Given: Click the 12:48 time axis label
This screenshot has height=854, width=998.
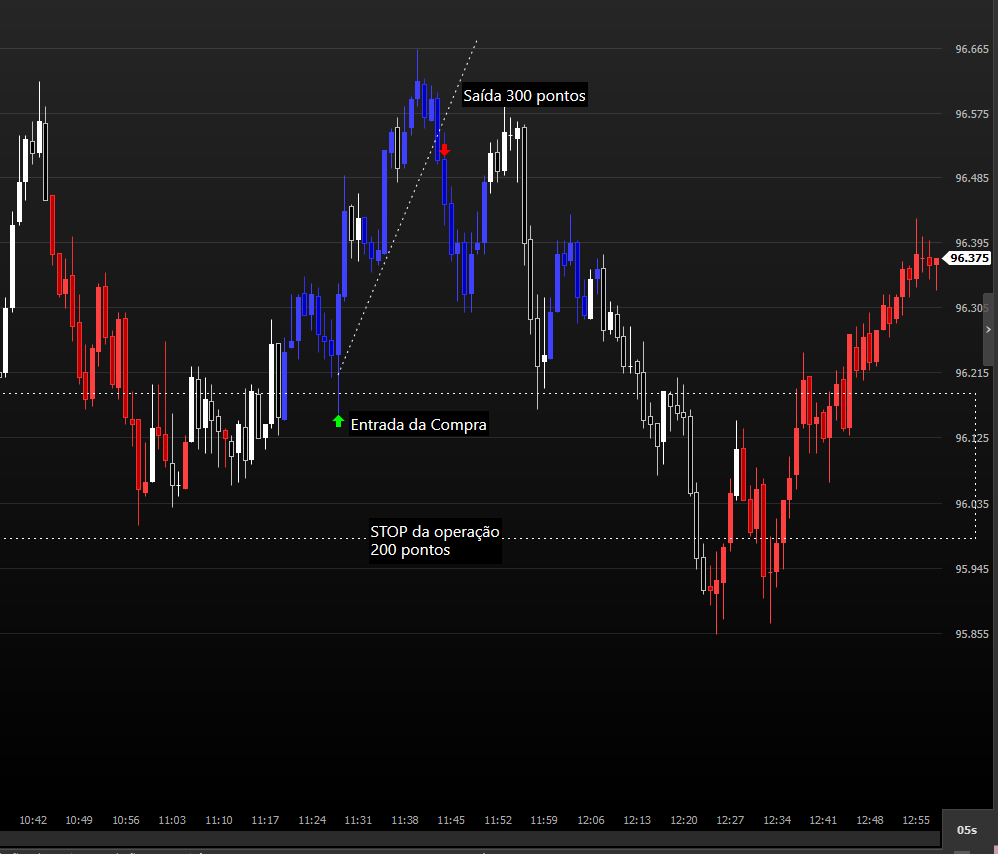Looking at the screenshot, I should pos(870,820).
